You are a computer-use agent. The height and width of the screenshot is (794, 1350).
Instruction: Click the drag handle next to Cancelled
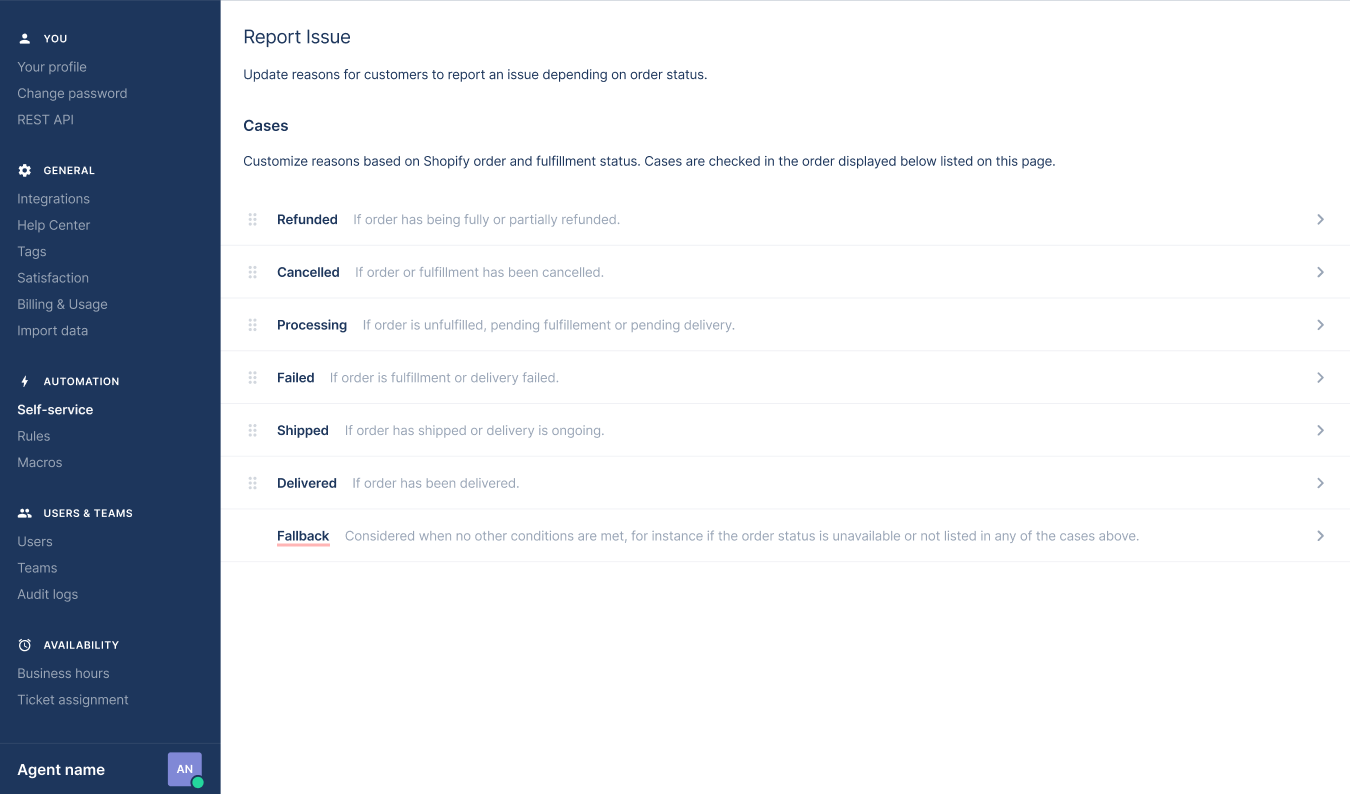253,272
